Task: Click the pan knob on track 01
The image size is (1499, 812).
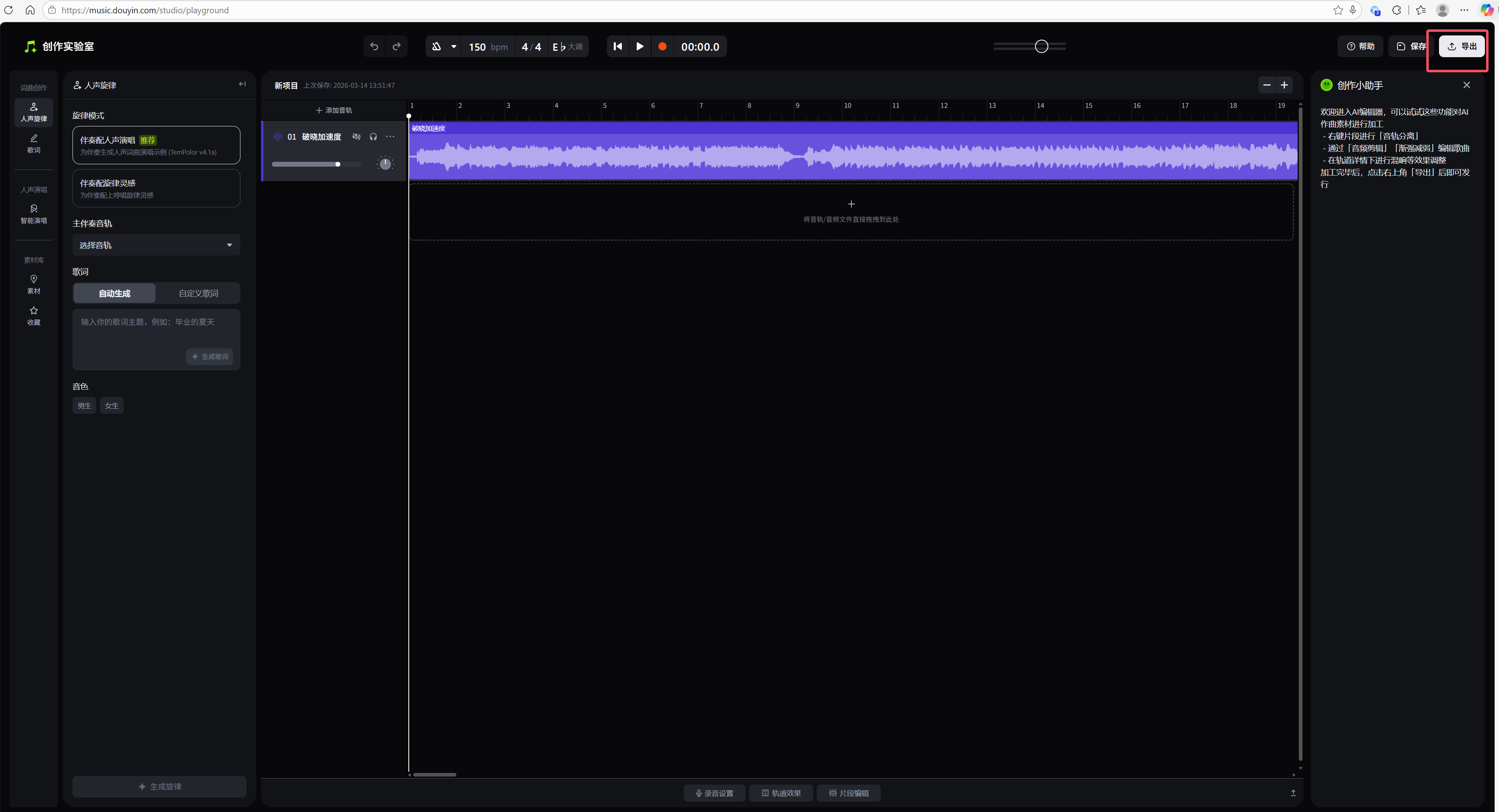Action: 385,164
